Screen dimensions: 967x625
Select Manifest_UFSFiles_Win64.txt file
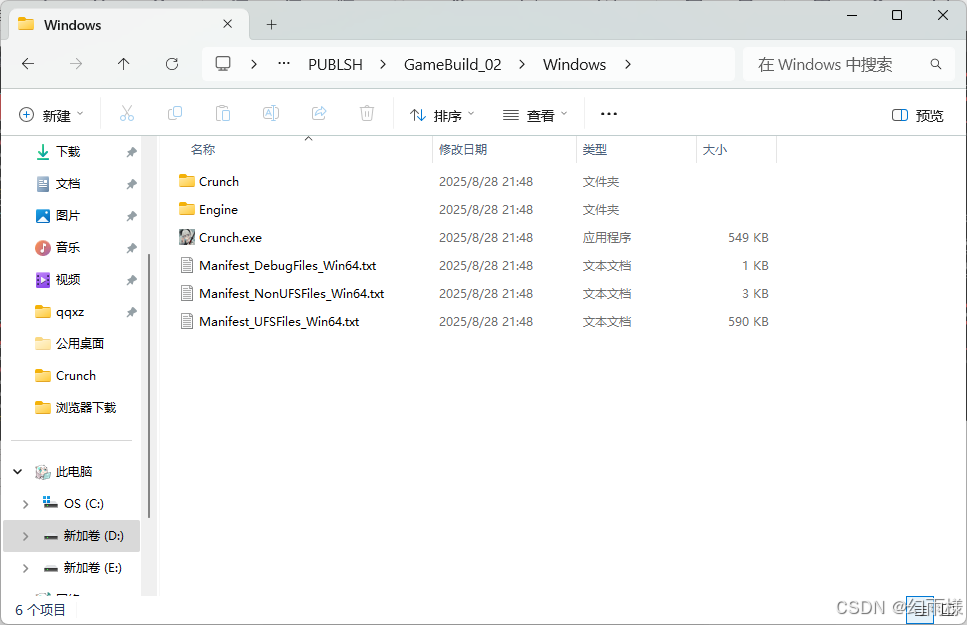[279, 321]
